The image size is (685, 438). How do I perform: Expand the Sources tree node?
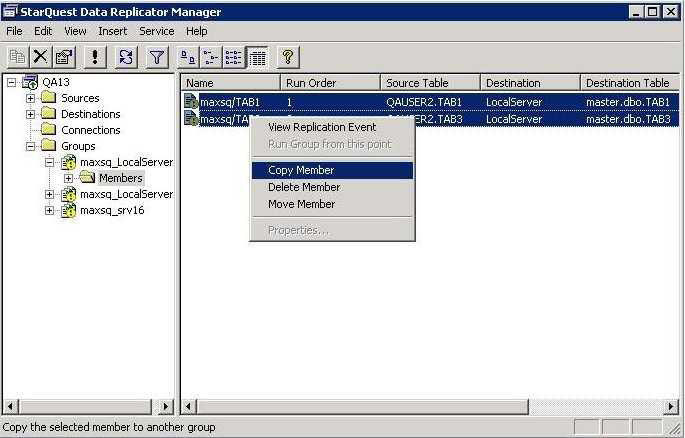pos(30,98)
